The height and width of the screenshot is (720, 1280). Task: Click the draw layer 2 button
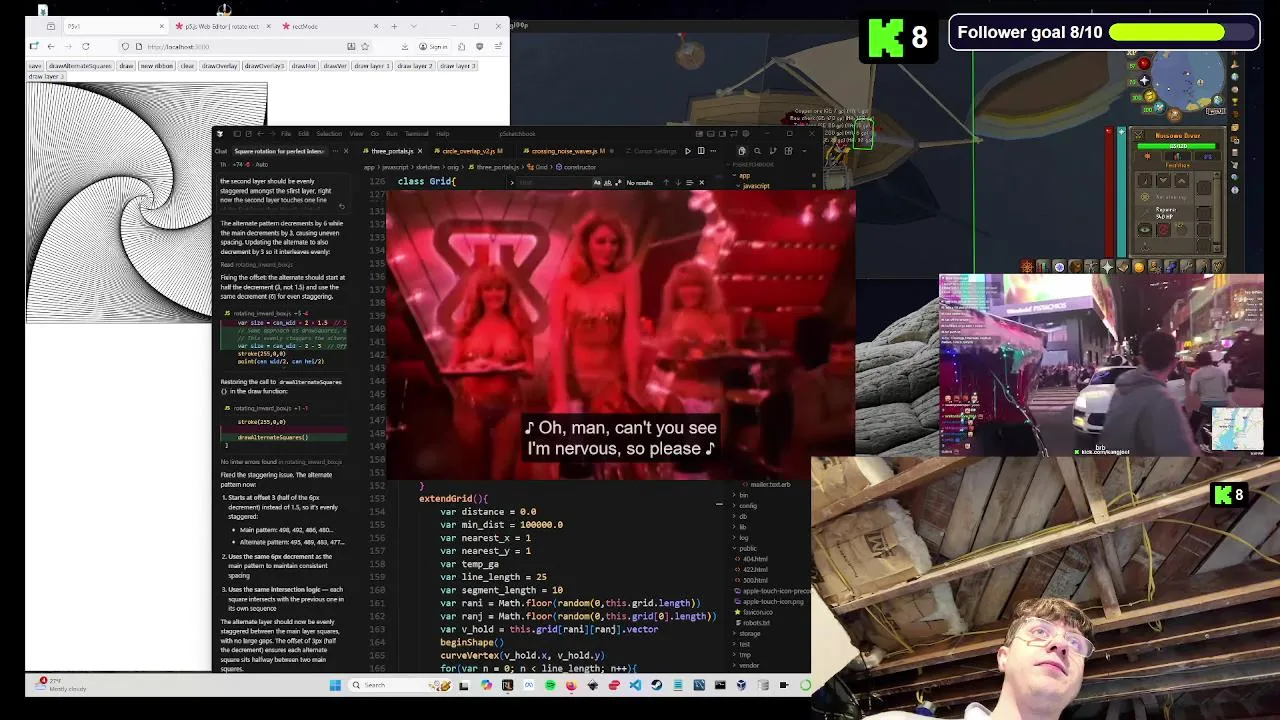click(x=414, y=66)
